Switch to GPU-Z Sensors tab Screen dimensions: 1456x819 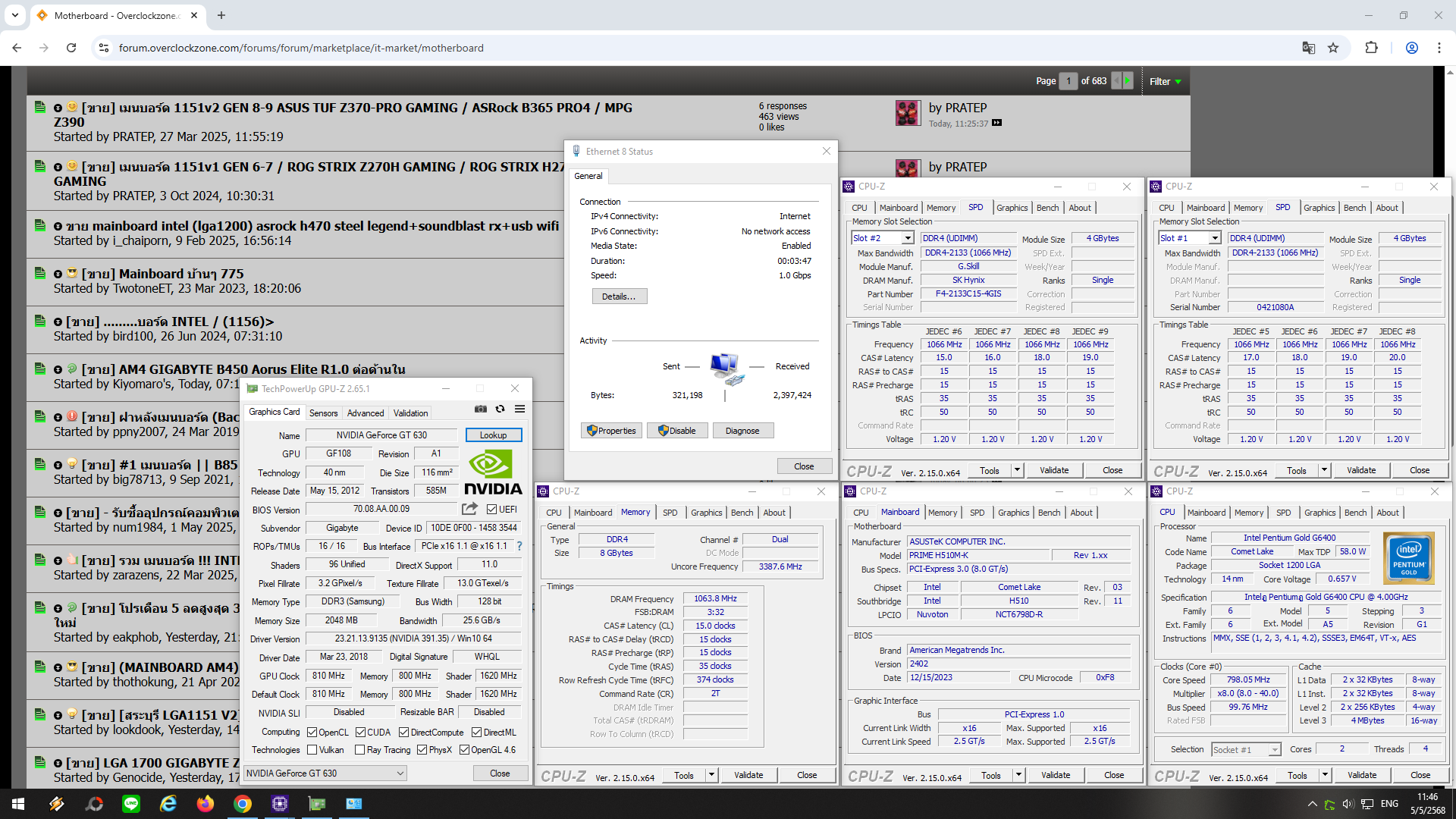(323, 413)
